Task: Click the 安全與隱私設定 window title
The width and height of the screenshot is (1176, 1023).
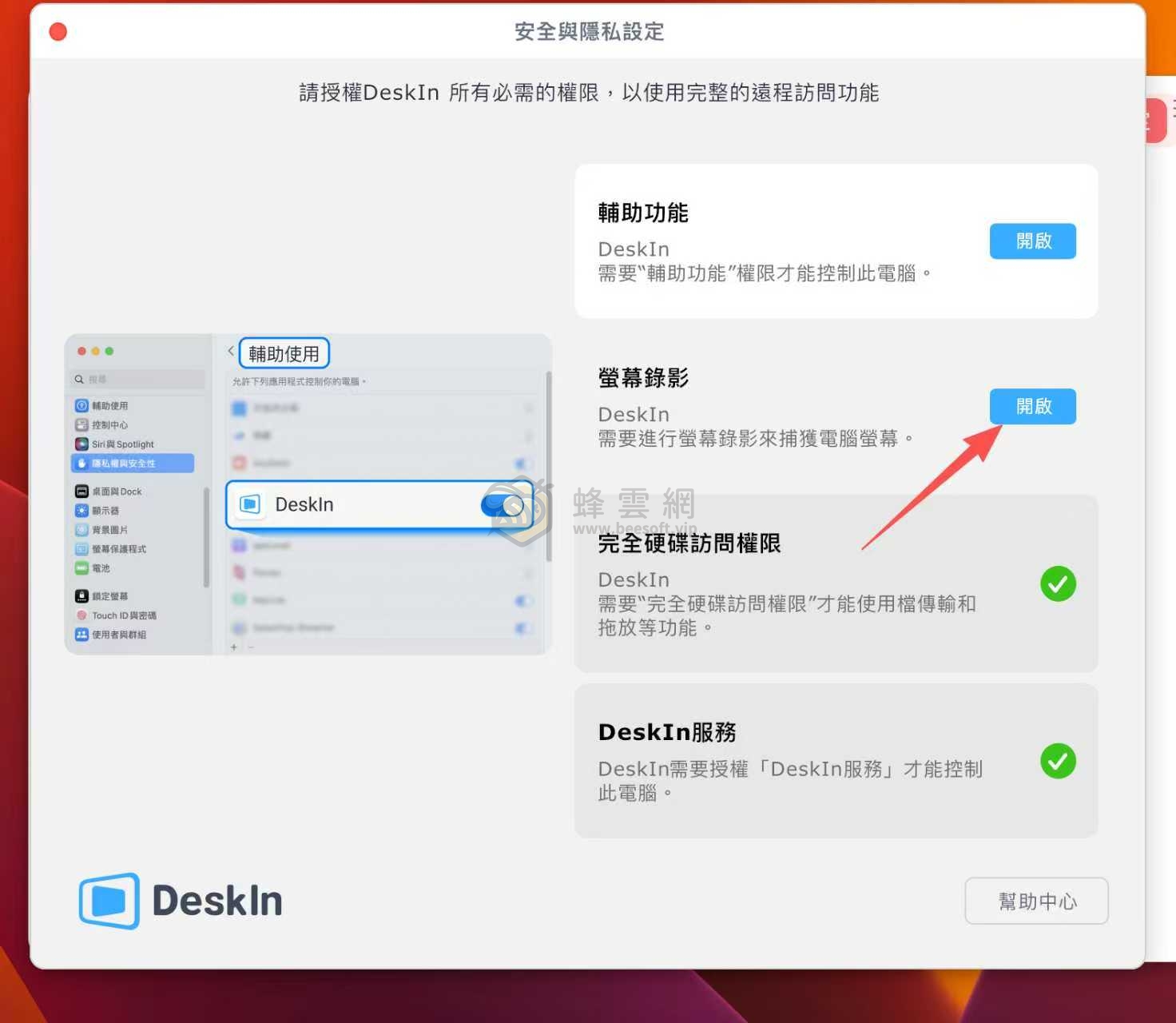Action: [589, 31]
